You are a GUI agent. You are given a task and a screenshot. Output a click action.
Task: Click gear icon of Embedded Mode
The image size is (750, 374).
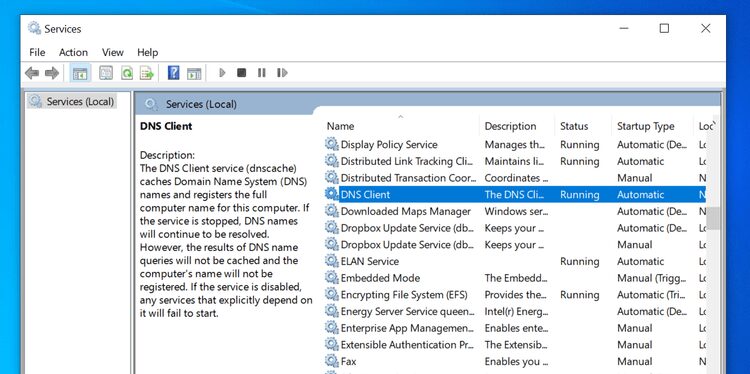331,277
